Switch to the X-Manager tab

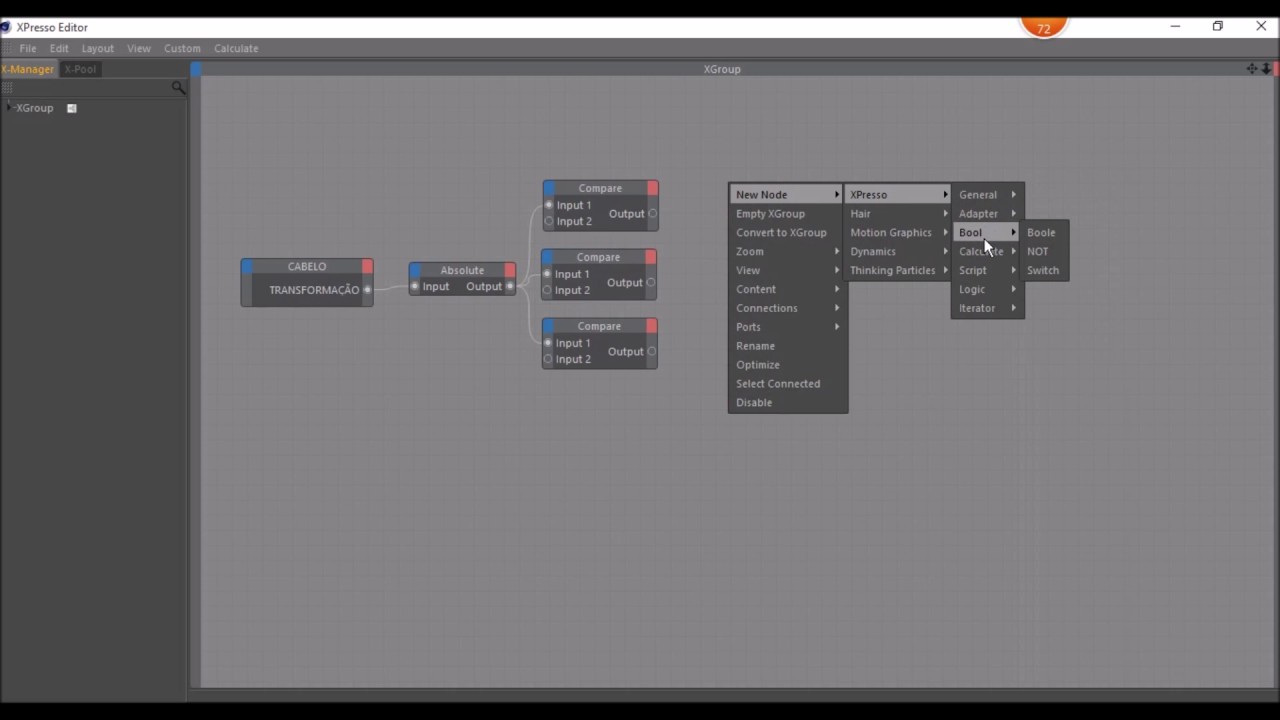[28, 69]
